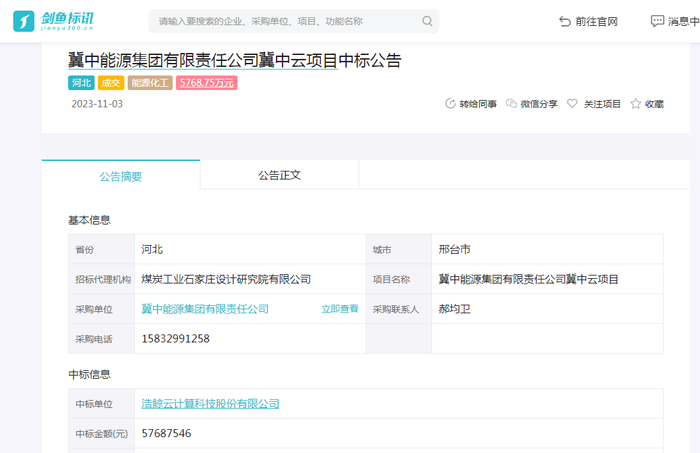Click the 前往官网 link text
Viewport: 700px width, 453px height.
coord(596,21)
